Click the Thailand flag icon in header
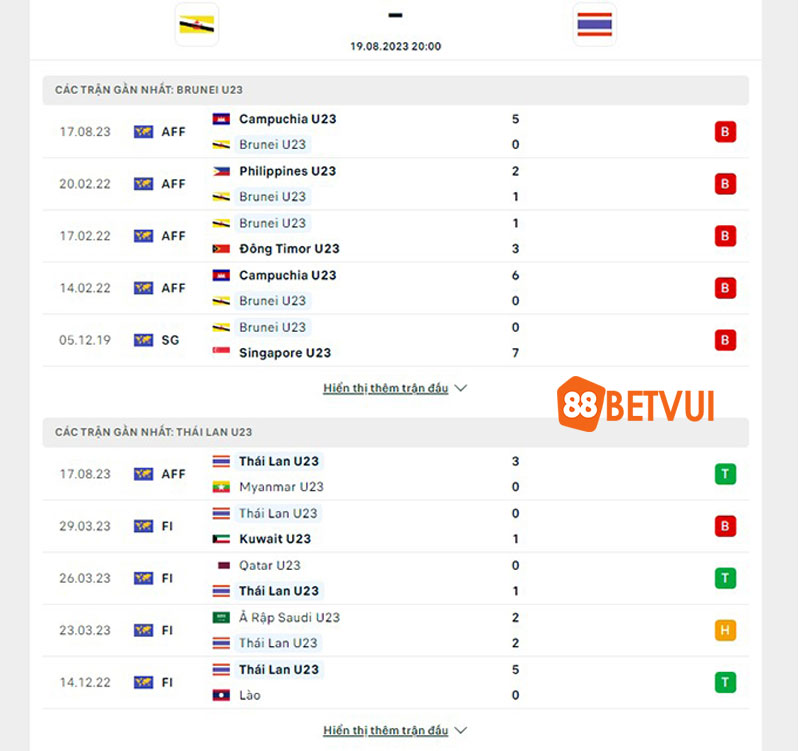Screen dimensions: 800x751 (x=594, y=24)
